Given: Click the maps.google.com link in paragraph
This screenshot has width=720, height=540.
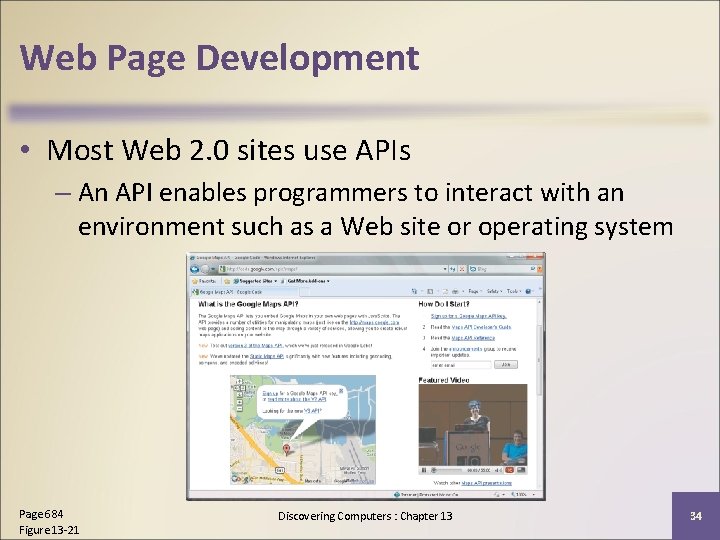Looking at the screenshot, I should point(374,322).
